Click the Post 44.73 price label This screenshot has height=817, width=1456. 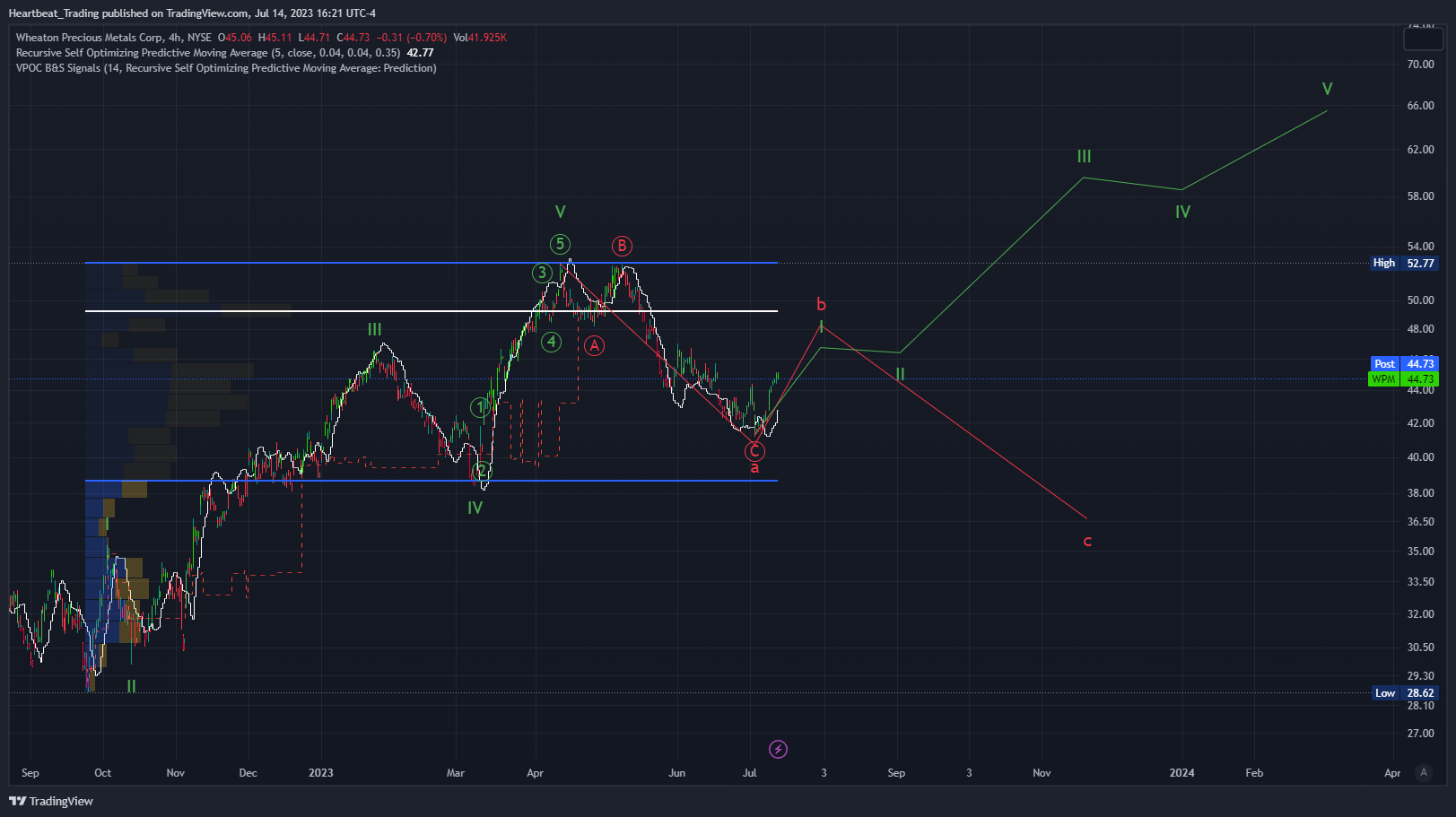click(x=1404, y=363)
